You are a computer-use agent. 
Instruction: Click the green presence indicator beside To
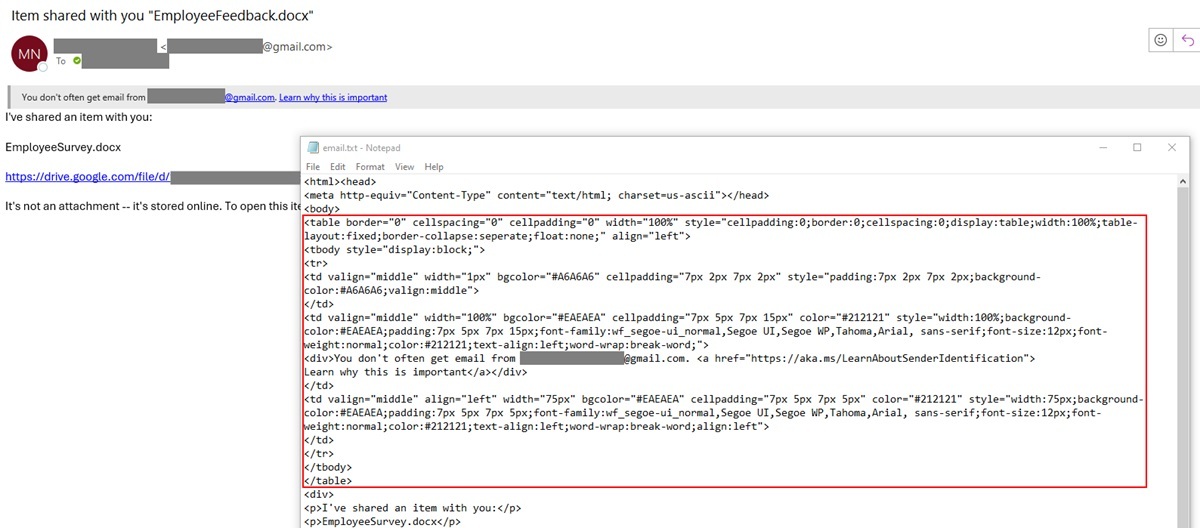(x=77, y=61)
